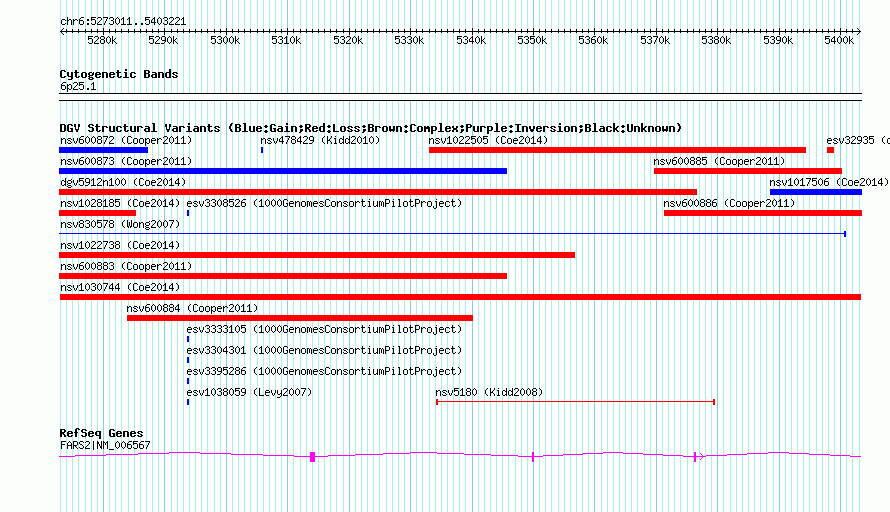Click the 5400k ruler tick label
Image resolution: width=890 pixels, height=512 pixels.
click(x=839, y=40)
